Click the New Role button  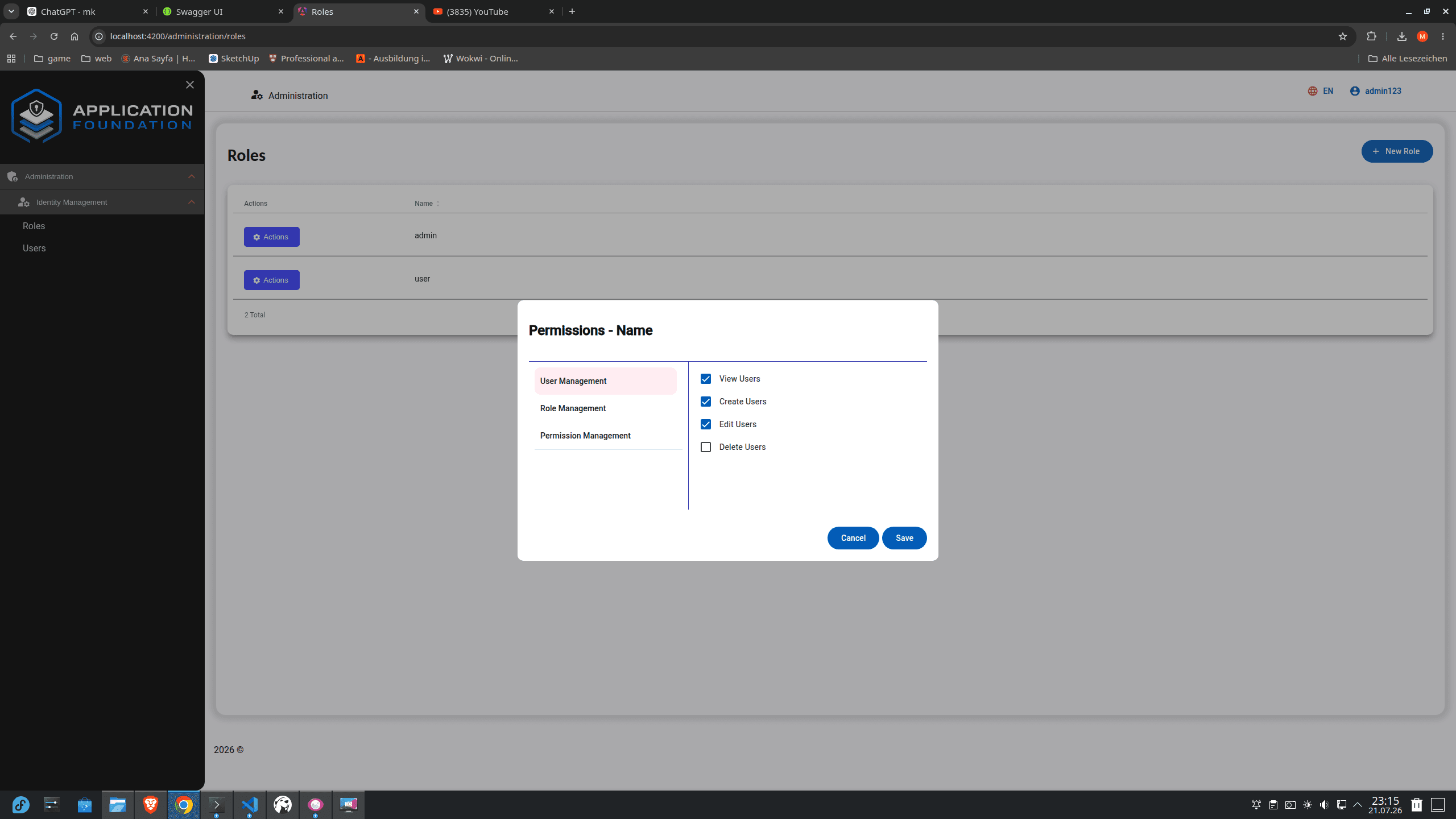pos(1397,151)
